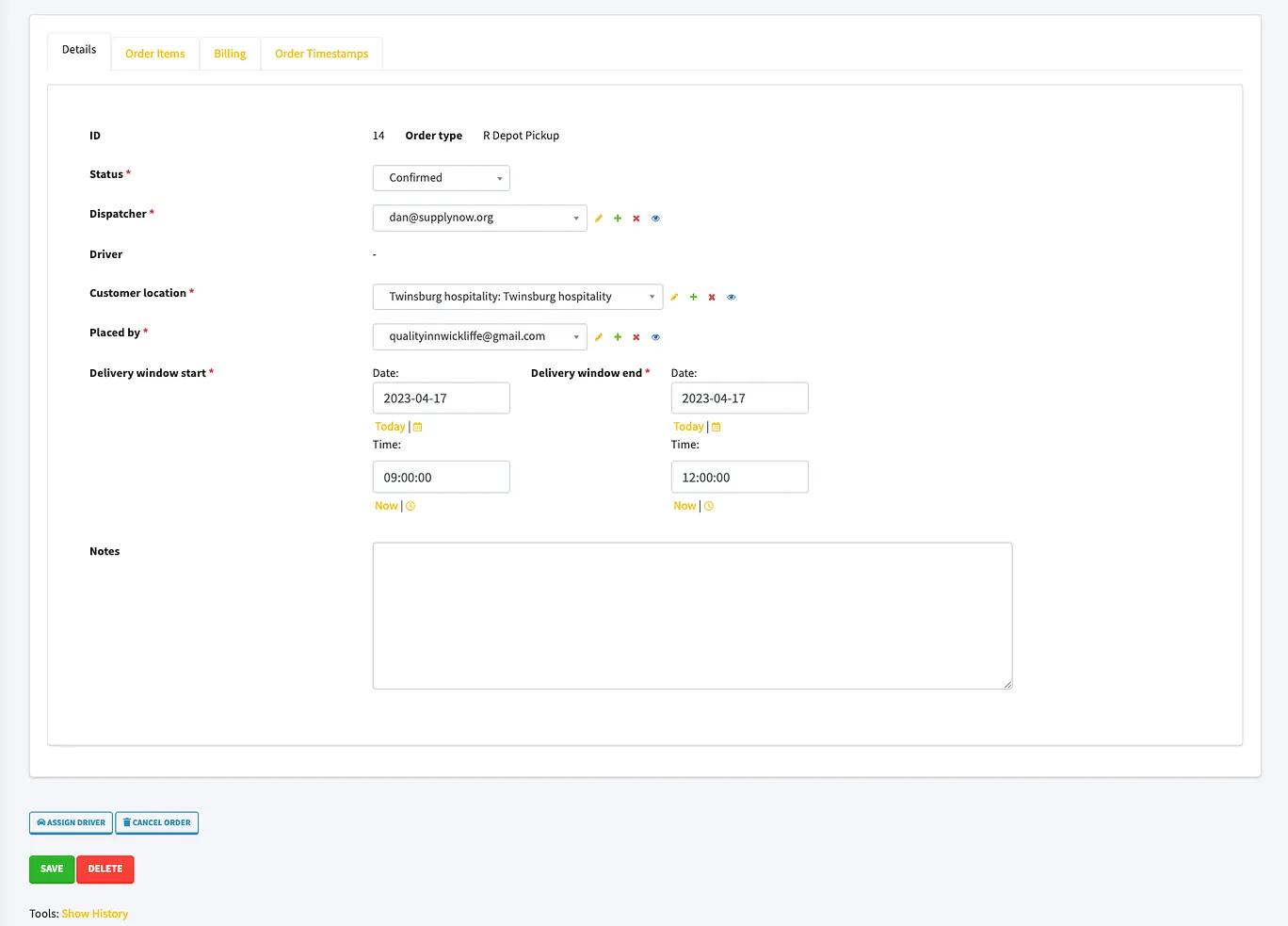This screenshot has height=926, width=1288.
Task: Open clock picker for delivery start time
Action: (x=411, y=506)
